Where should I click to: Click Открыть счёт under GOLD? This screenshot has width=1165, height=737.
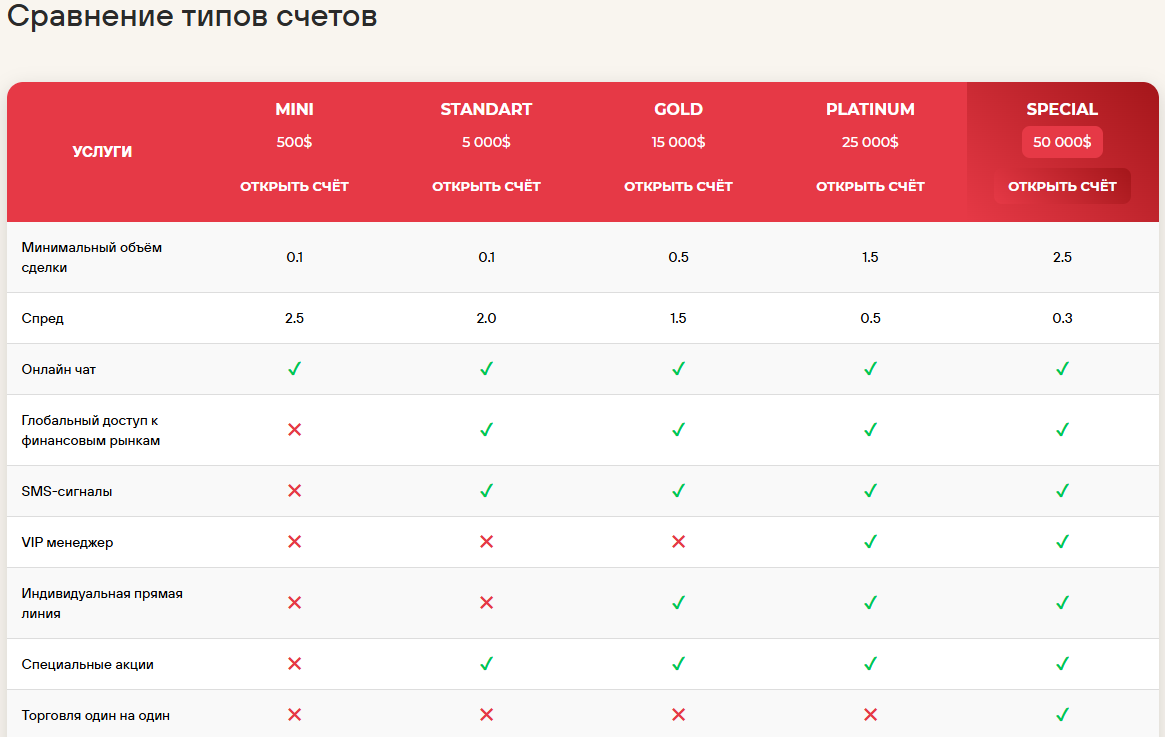[x=678, y=186]
